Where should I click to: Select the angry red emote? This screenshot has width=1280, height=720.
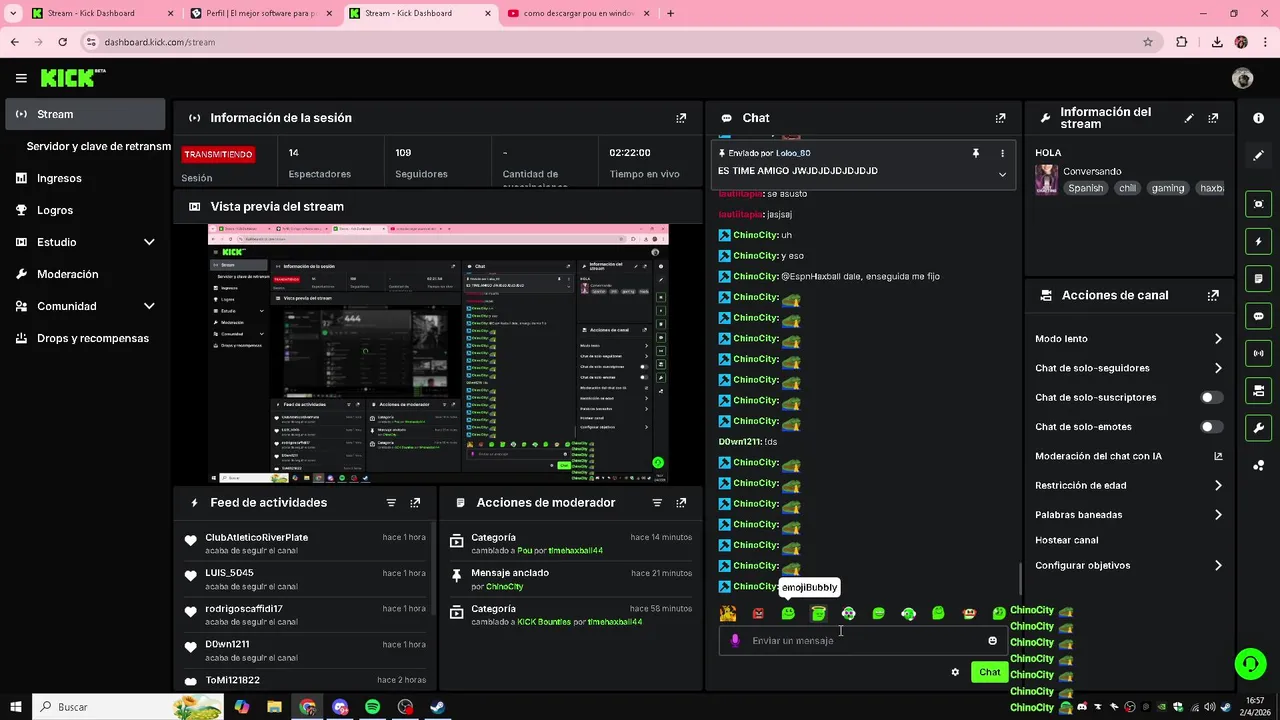(758, 613)
